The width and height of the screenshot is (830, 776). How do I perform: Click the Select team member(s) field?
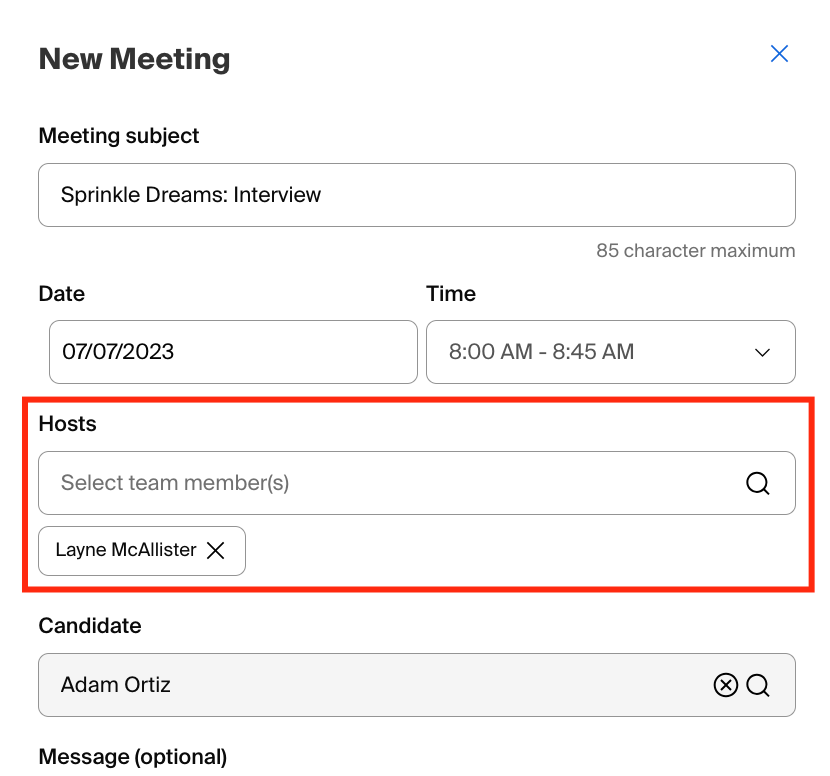(x=417, y=483)
